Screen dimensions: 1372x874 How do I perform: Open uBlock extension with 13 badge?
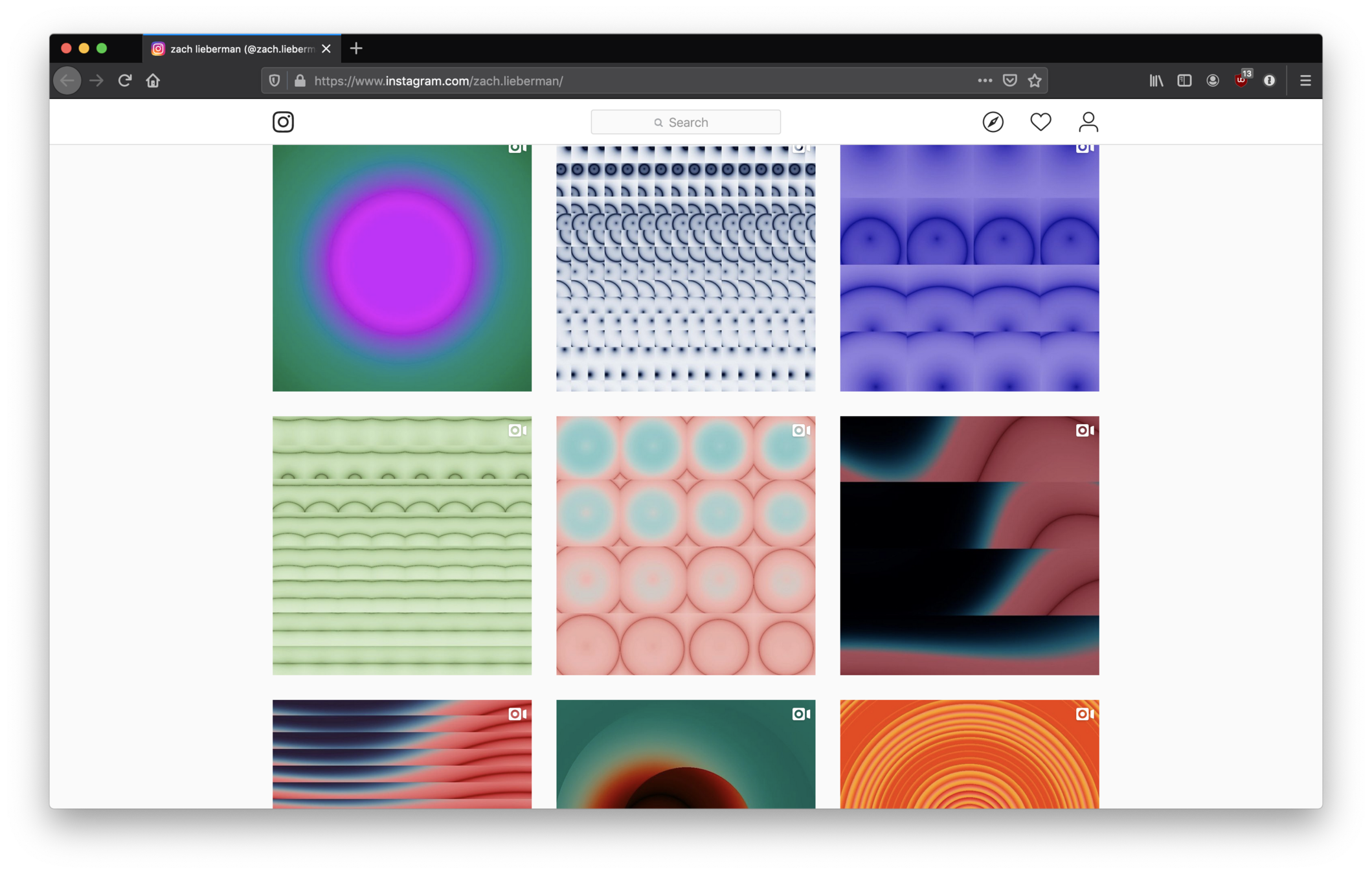click(1241, 81)
